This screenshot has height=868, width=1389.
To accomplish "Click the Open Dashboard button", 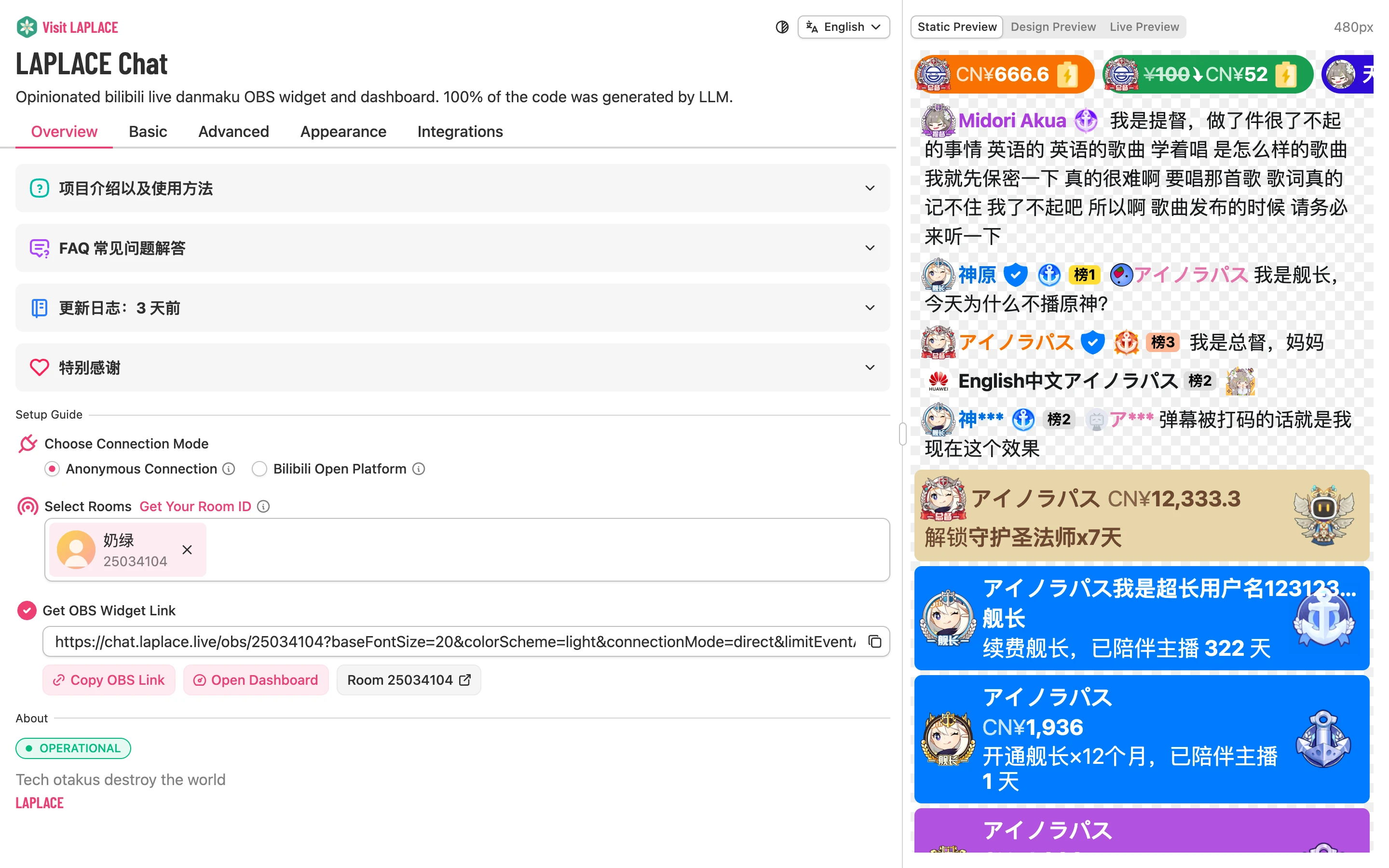I will tap(256, 680).
